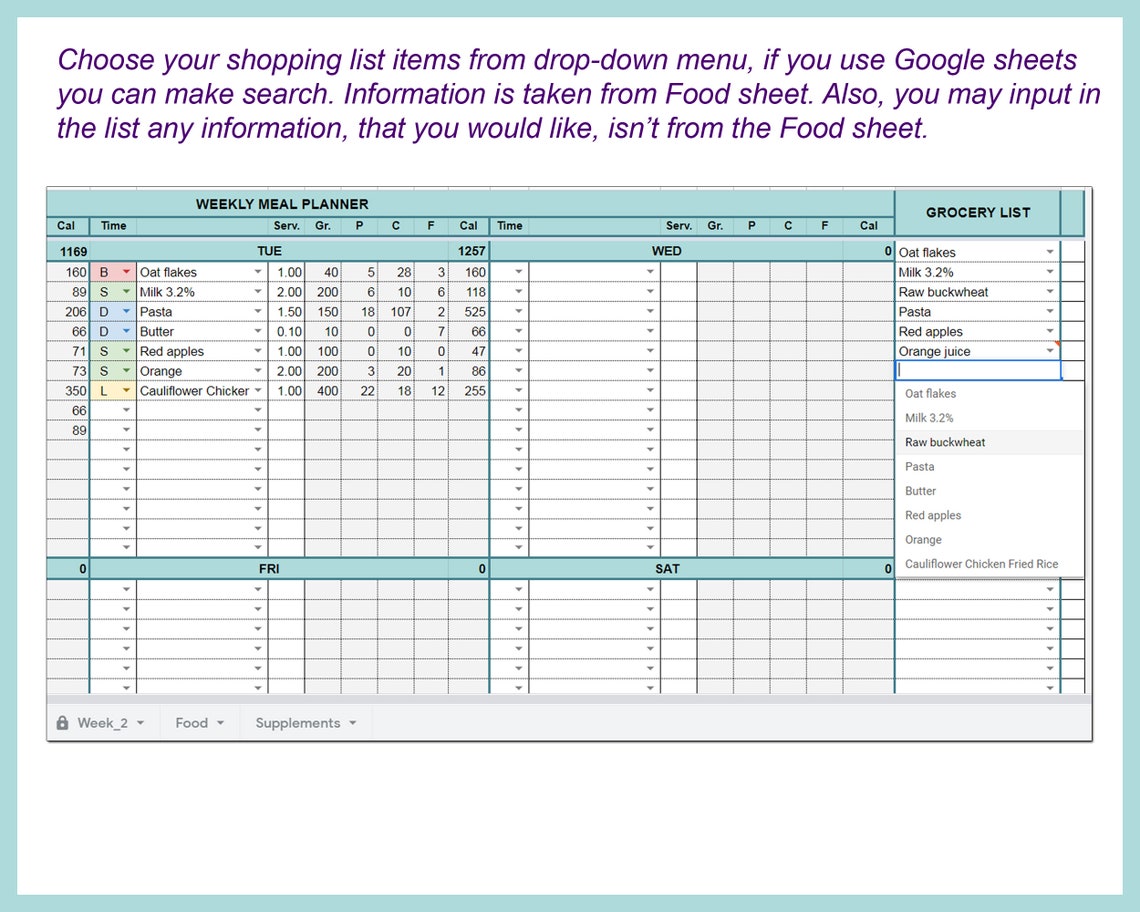The image size is (1140, 912).
Task: Open the Week_2 tab dropdown arrow
Action: (x=140, y=723)
